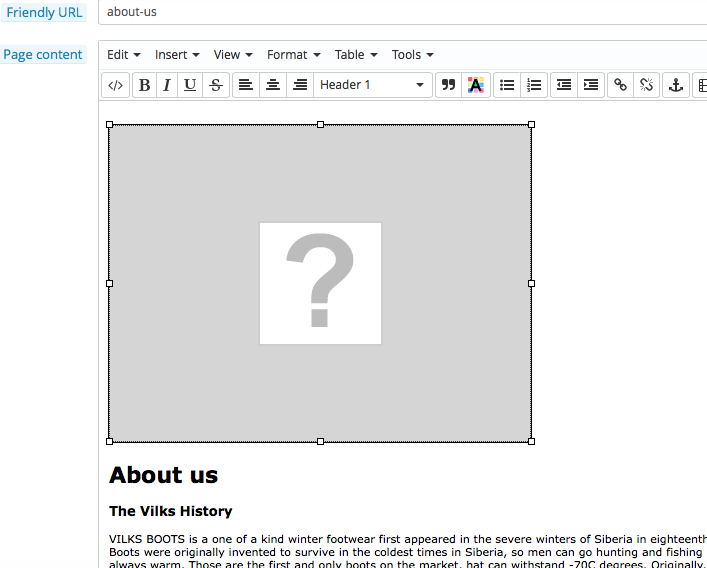Align text right
This screenshot has width=707, height=568.
(x=300, y=85)
